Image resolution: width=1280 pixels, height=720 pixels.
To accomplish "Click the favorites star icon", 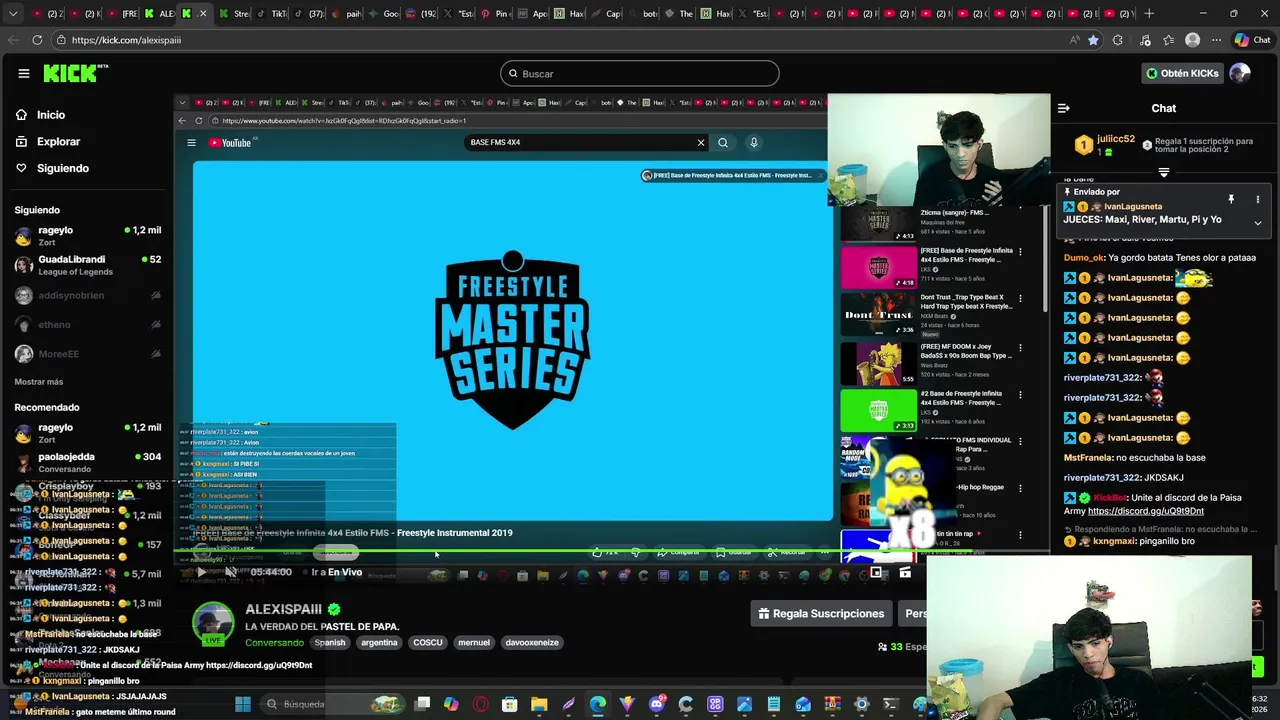I will pos(1093,40).
